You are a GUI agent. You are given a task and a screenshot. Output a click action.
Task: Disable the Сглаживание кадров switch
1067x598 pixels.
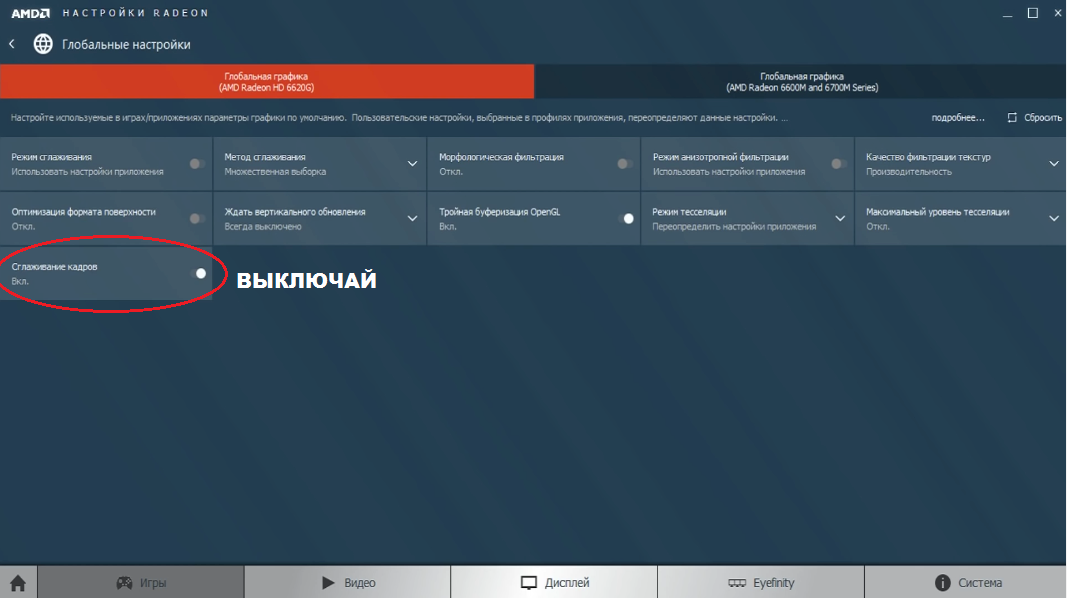(x=199, y=273)
